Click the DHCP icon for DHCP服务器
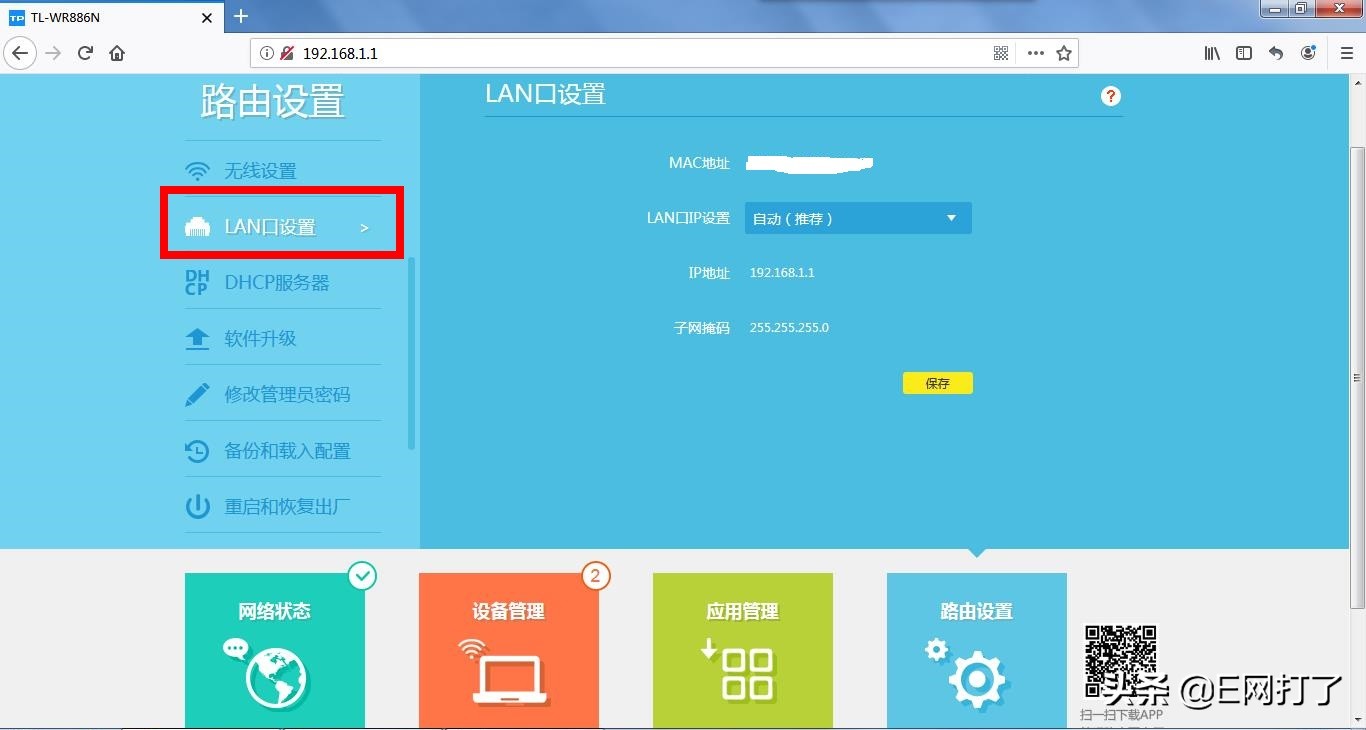Image resolution: width=1366 pixels, height=730 pixels. tap(197, 283)
